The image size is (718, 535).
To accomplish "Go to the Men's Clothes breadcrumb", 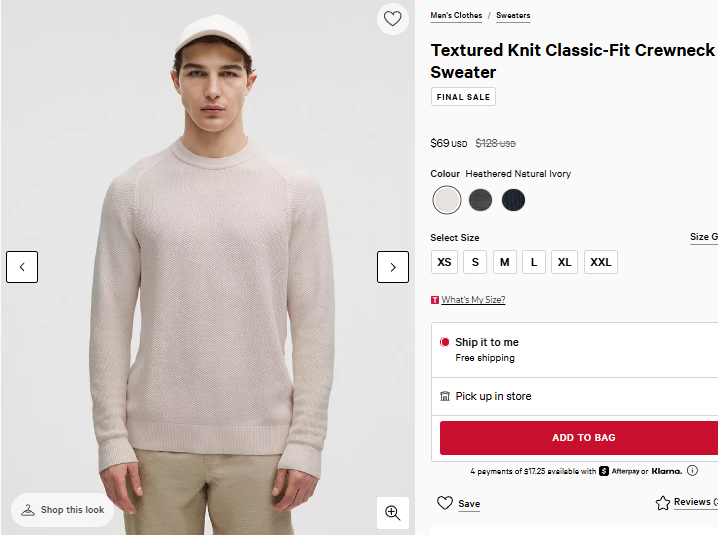I will tap(456, 16).
